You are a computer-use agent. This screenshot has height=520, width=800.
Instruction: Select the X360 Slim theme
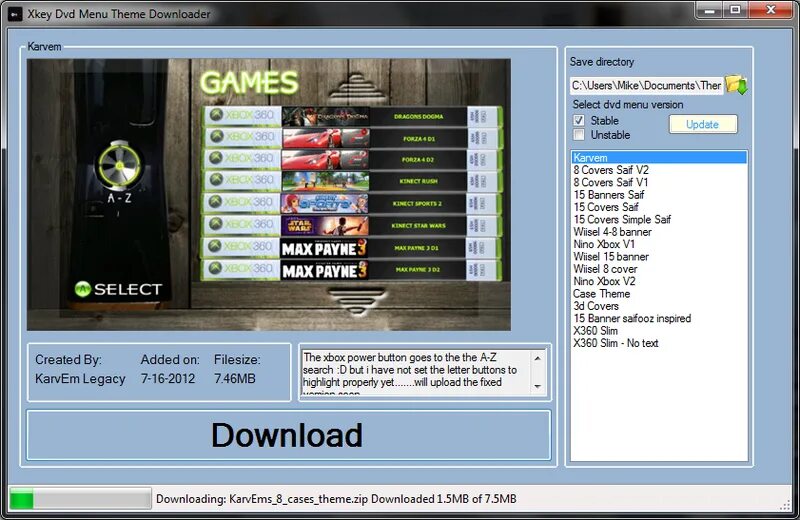pyautogui.click(x=659, y=330)
